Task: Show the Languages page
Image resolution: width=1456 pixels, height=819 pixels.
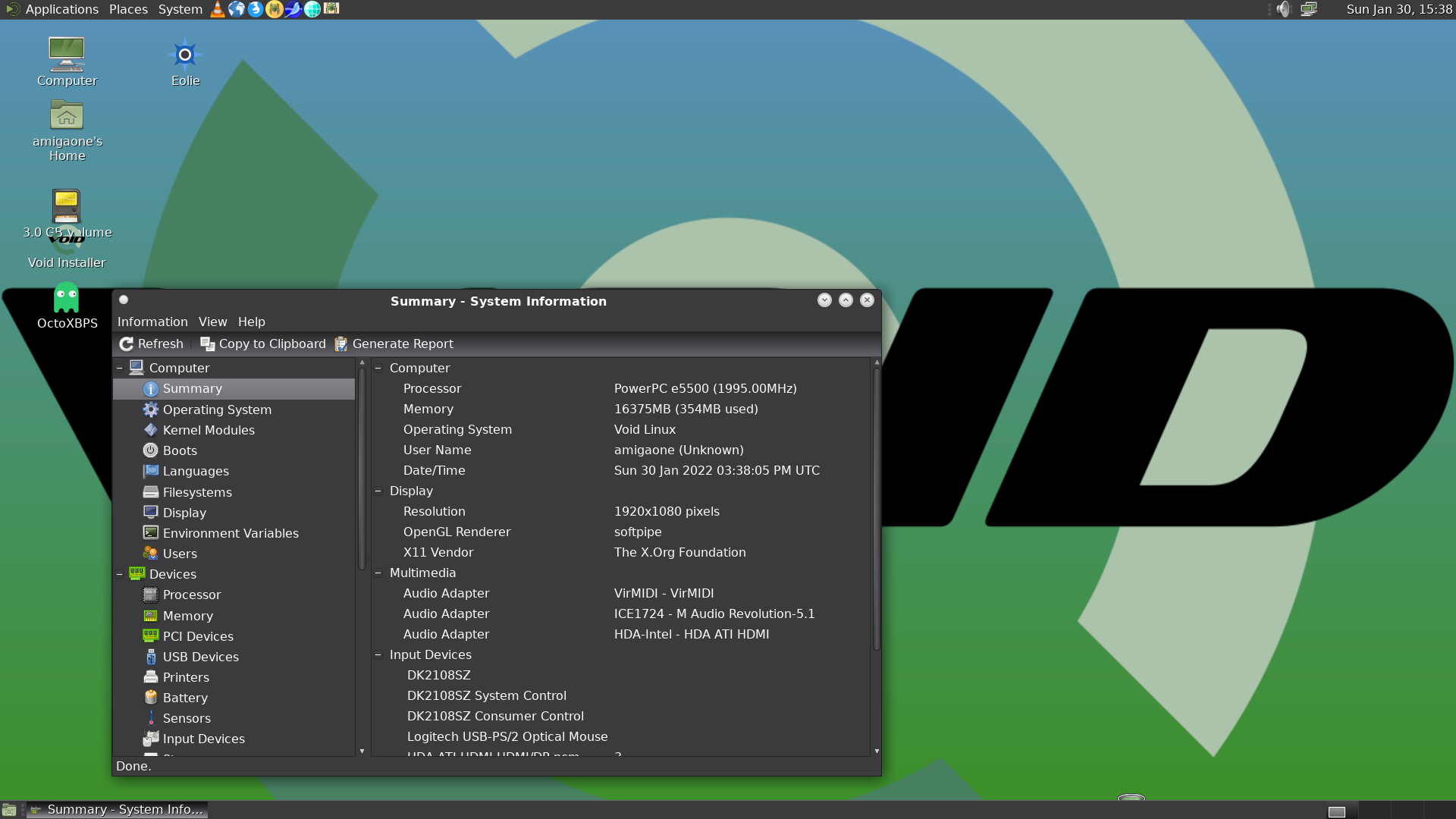Action: tap(234, 471)
